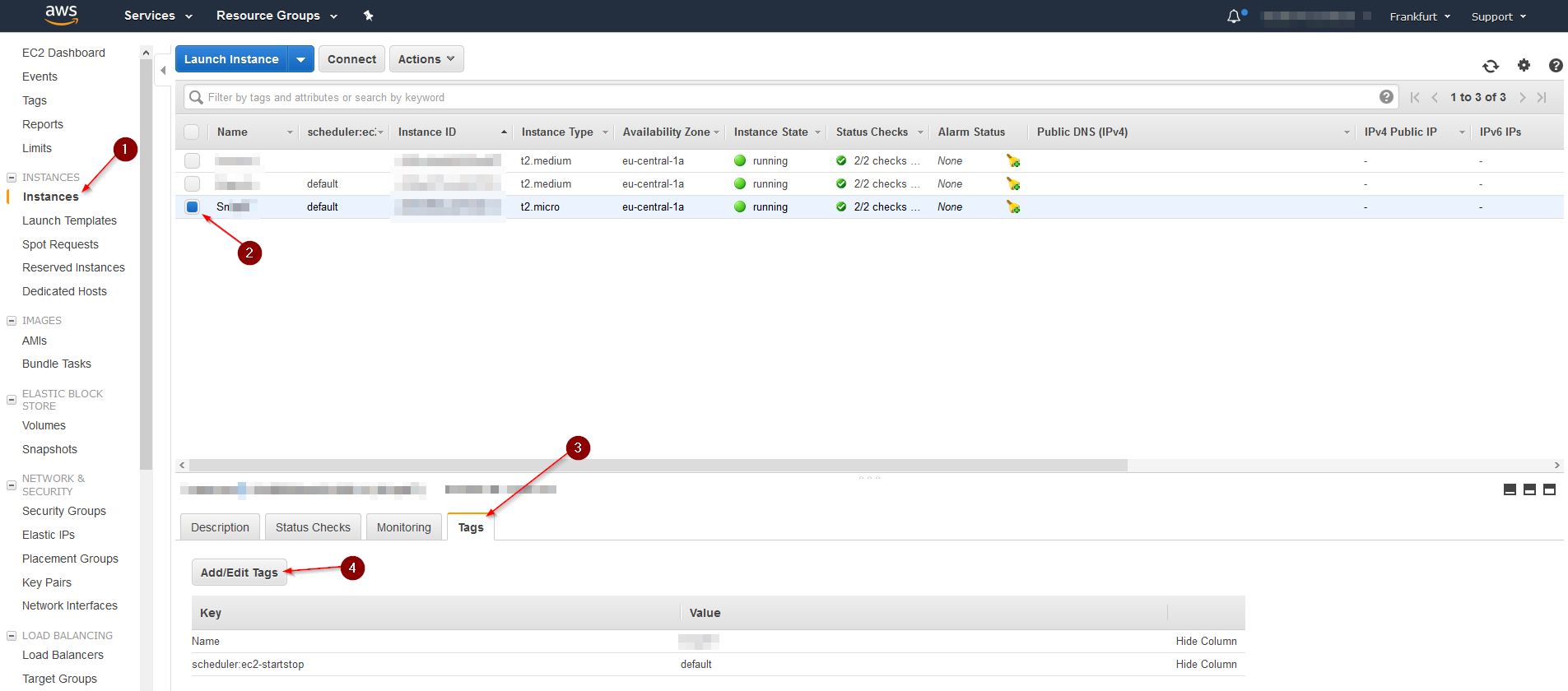Viewport: 1568px width, 691px height.
Task: Open the help question mark icon at top right
Action: point(1556,65)
